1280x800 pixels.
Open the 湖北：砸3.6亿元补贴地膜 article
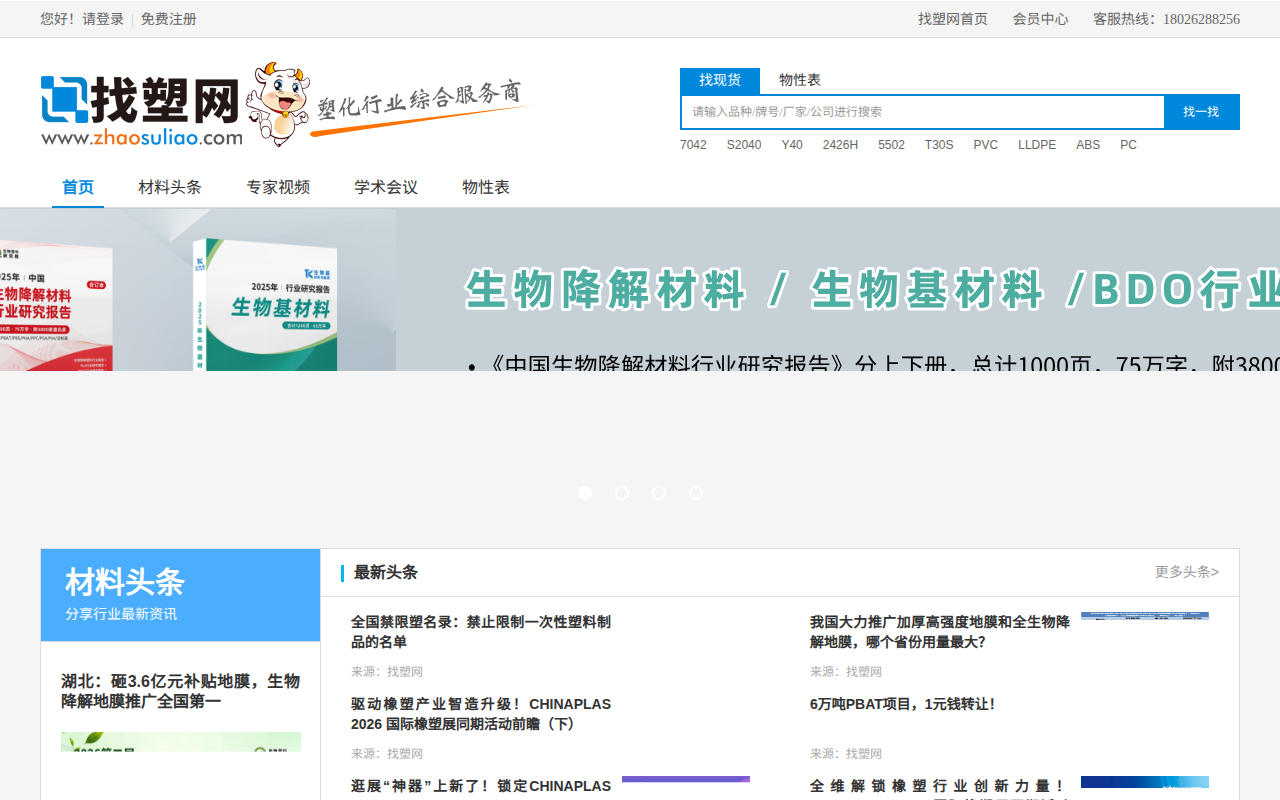tap(181, 691)
